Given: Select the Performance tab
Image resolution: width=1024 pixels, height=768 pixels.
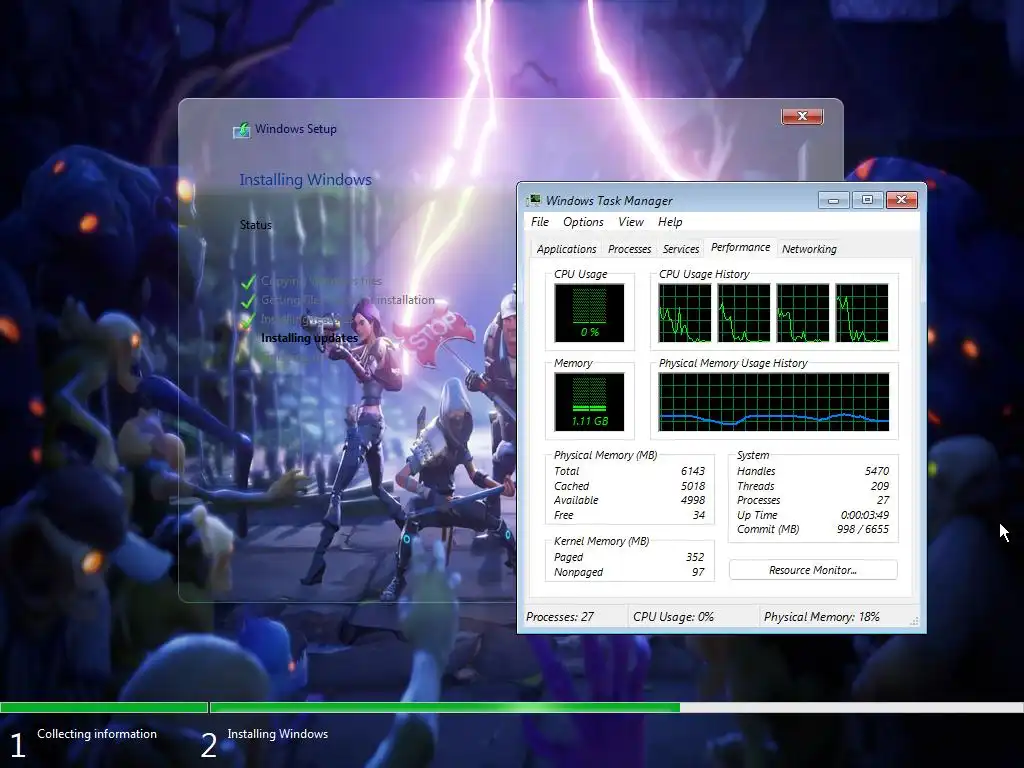Looking at the screenshot, I should point(741,248).
